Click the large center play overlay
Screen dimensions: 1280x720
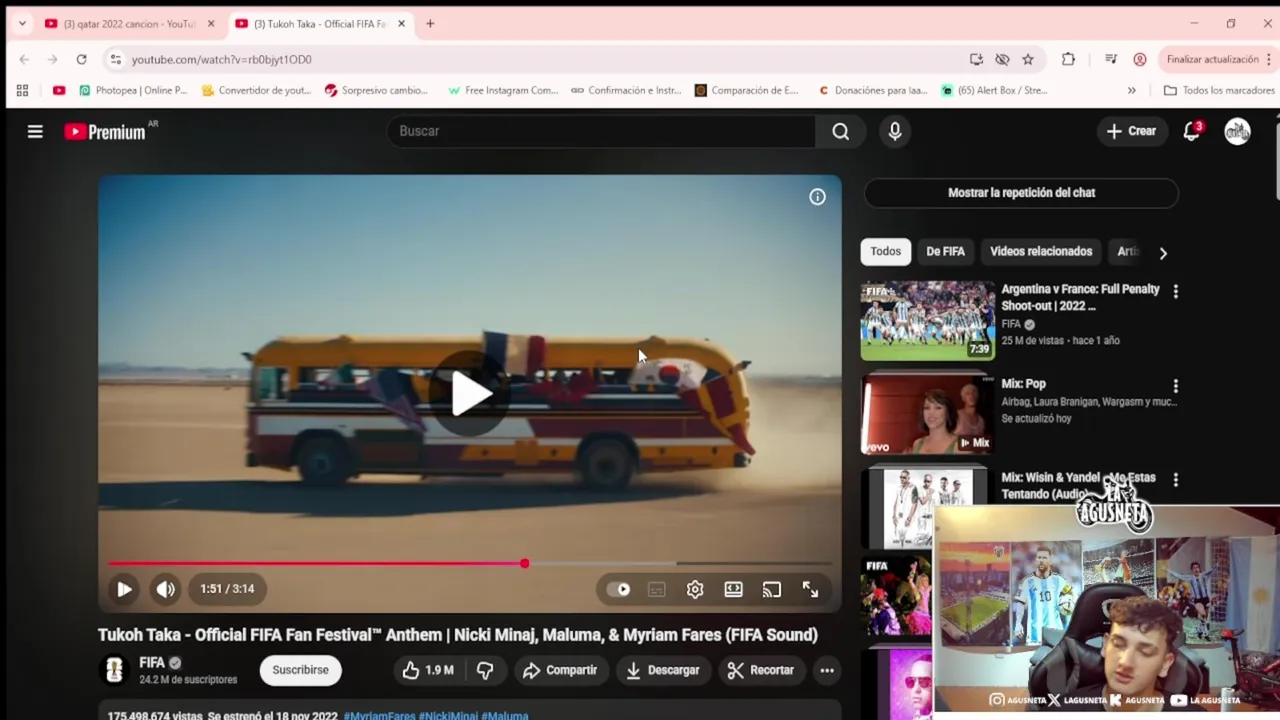click(x=470, y=393)
